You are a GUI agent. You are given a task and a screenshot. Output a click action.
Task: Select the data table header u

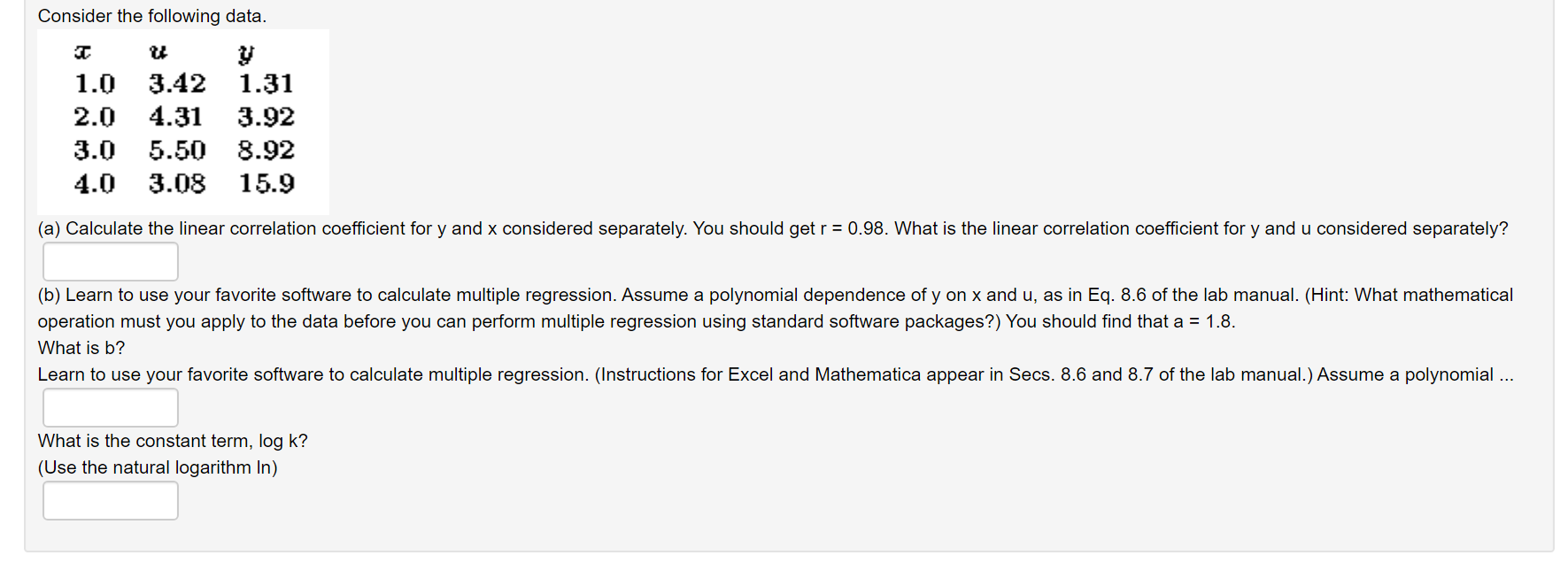[158, 53]
